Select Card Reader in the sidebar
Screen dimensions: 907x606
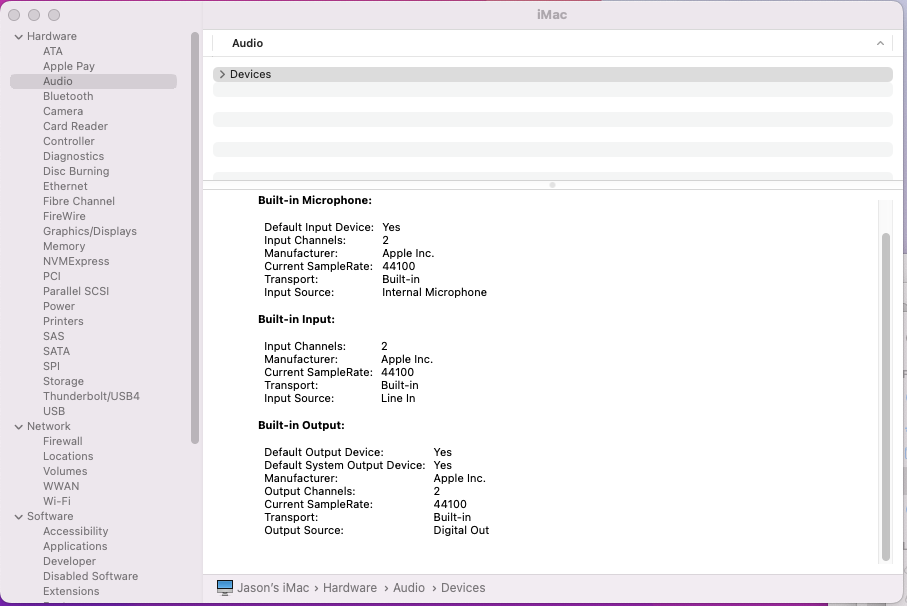pyautogui.click(x=75, y=126)
